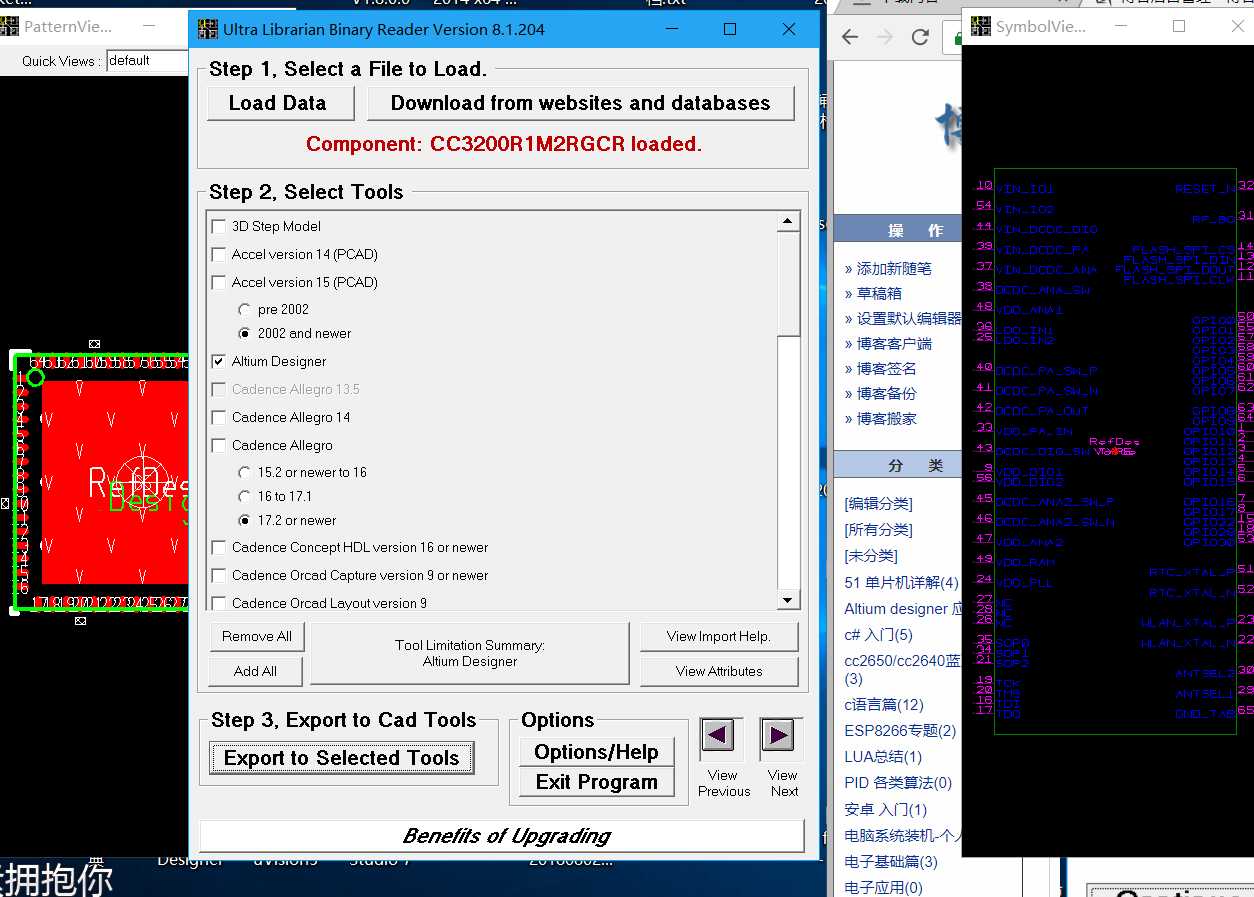This screenshot has height=897, width=1254.
Task: Select the 'pre 2002' radio button
Action: tap(244, 310)
